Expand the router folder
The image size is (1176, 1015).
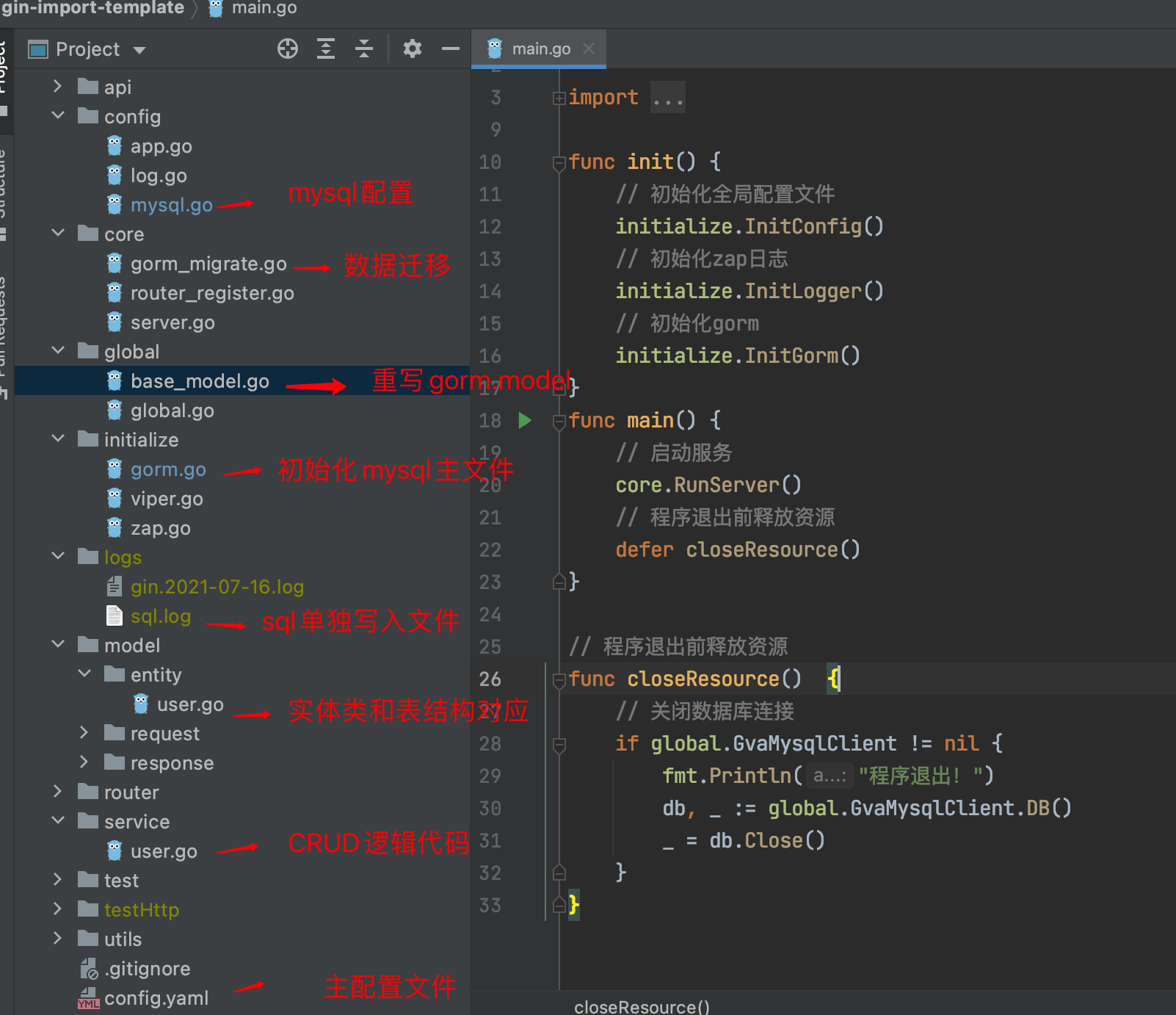58,792
